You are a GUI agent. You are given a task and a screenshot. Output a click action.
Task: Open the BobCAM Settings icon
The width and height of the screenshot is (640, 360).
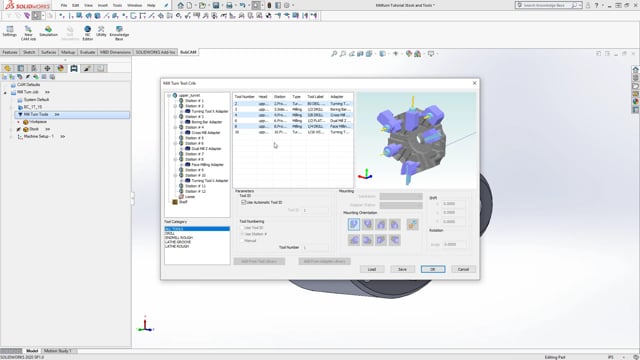pos(9,31)
